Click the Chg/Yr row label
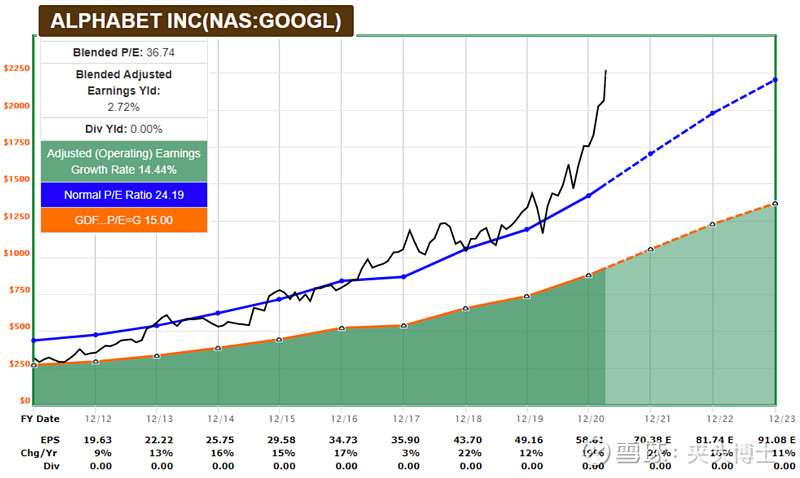 (39, 453)
